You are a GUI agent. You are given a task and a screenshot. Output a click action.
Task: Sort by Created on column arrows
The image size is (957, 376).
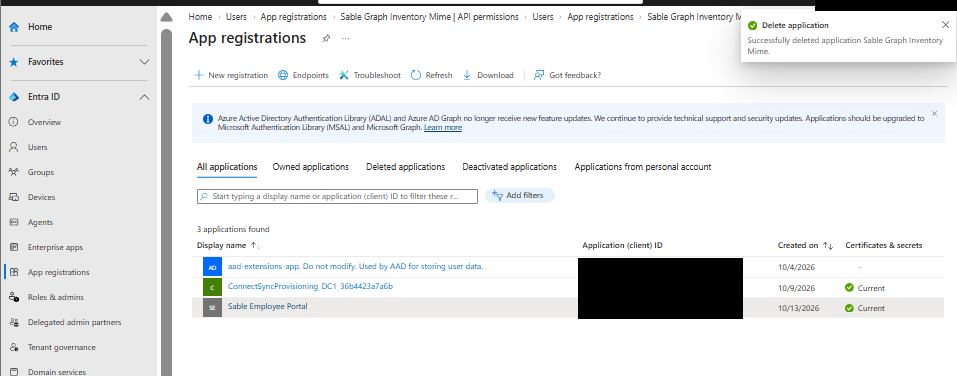[x=828, y=245]
